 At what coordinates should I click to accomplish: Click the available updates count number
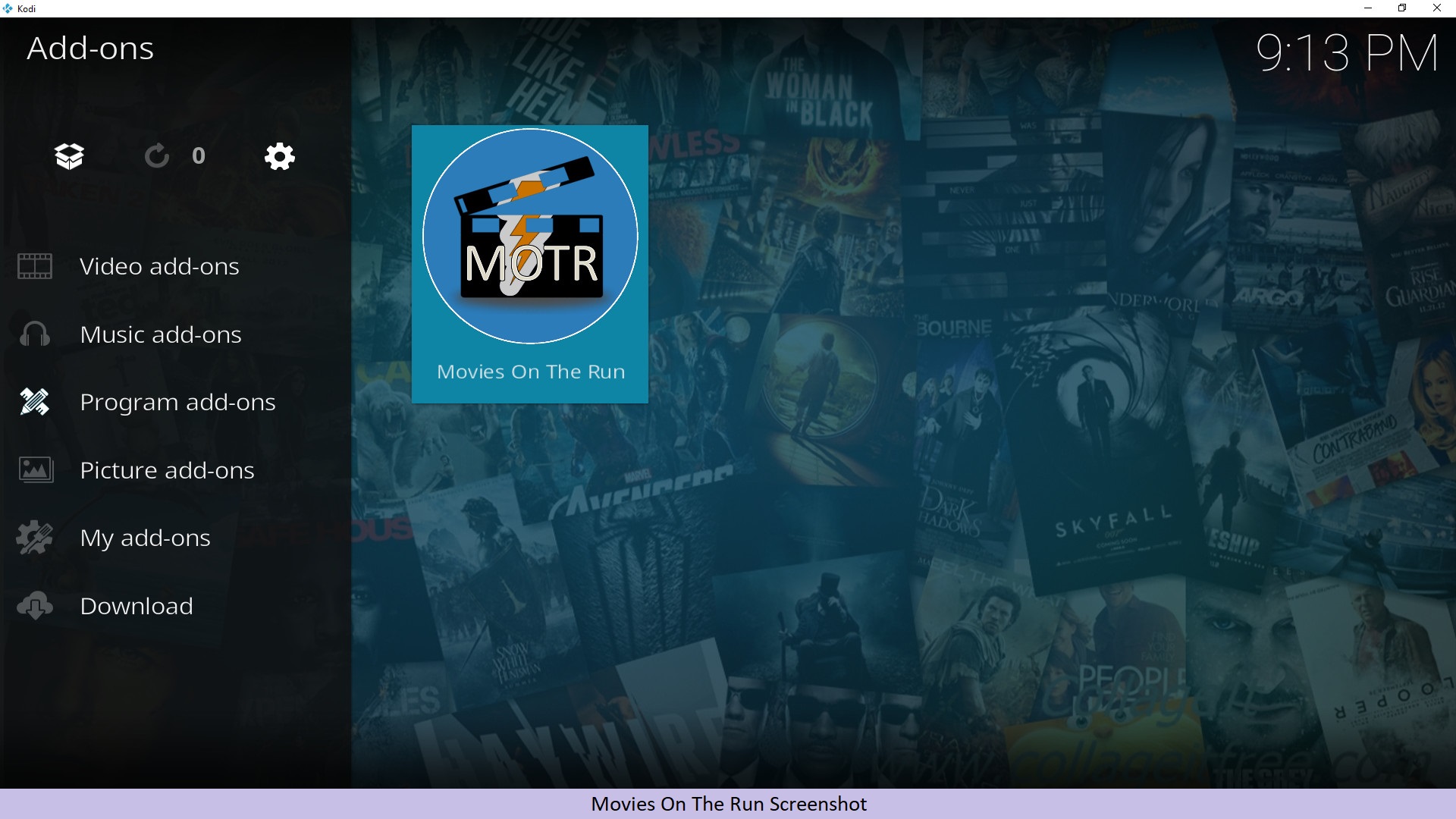point(199,156)
